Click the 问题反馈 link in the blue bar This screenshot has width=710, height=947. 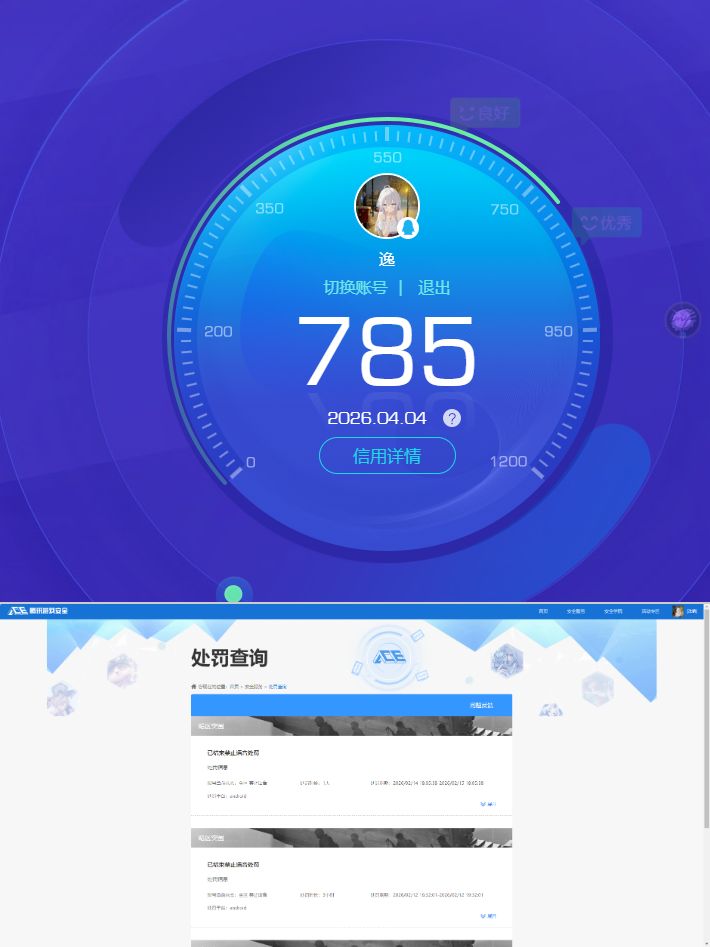click(481, 705)
